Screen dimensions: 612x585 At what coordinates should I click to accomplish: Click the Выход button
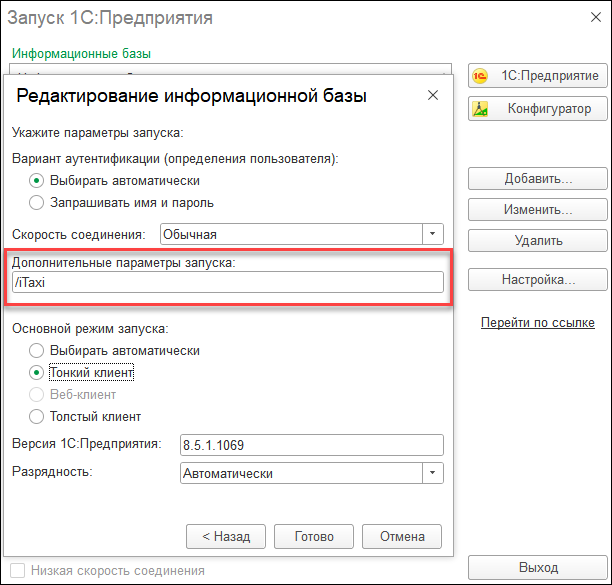(x=538, y=567)
